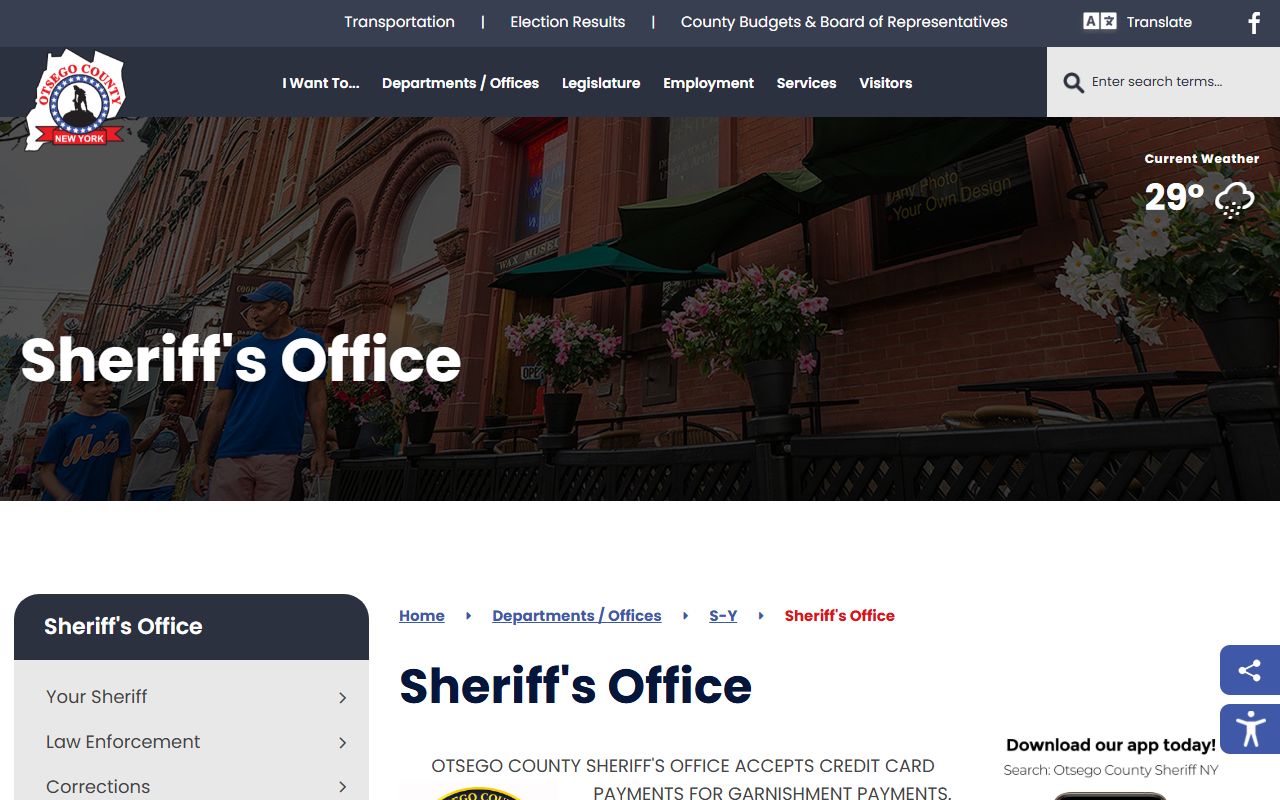Open the Departments / Offices menu

(x=460, y=83)
